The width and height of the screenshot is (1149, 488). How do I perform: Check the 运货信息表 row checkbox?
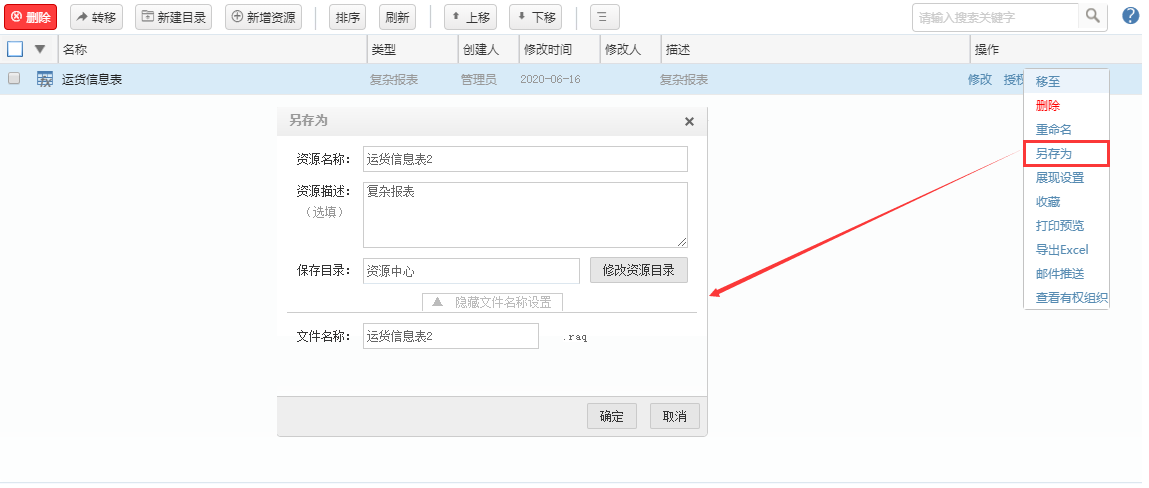tap(15, 79)
